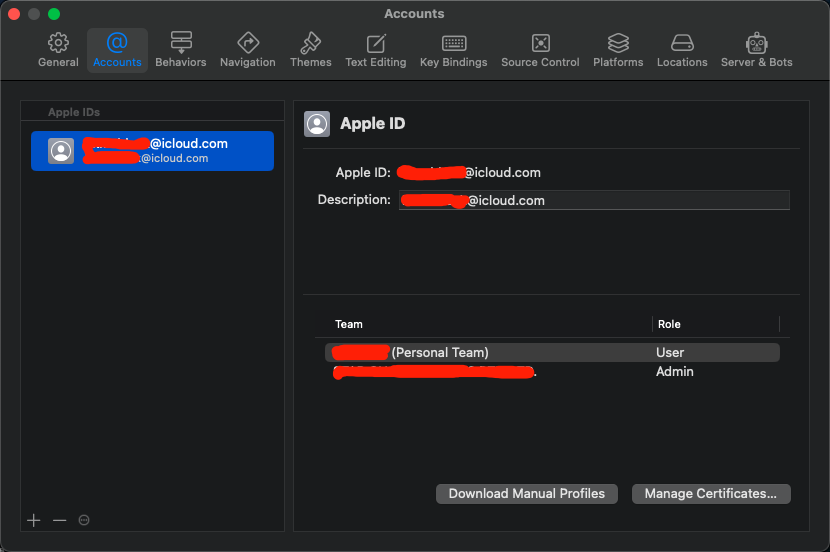The image size is (830, 552).
Task: Remove the selected account with minus button
Action: pyautogui.click(x=59, y=520)
